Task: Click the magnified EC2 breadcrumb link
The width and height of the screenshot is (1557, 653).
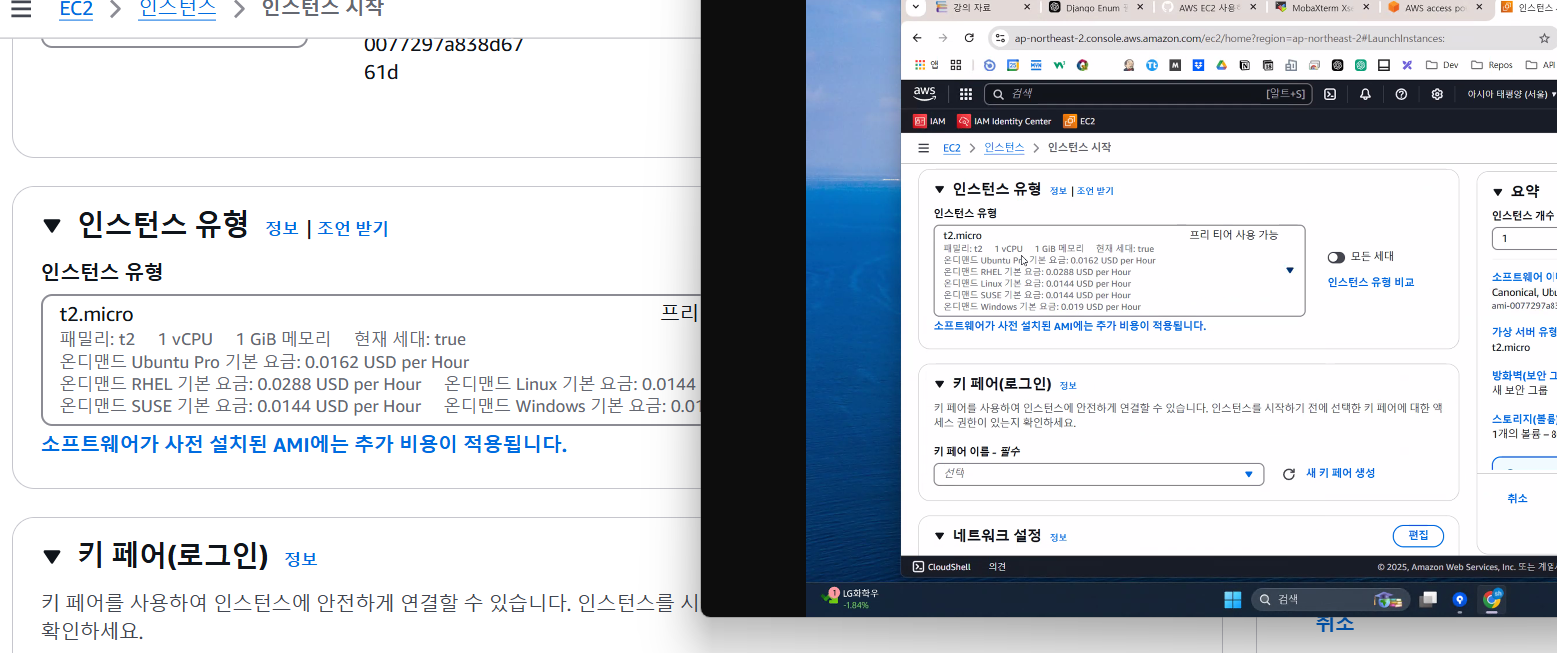Action: [x=78, y=9]
